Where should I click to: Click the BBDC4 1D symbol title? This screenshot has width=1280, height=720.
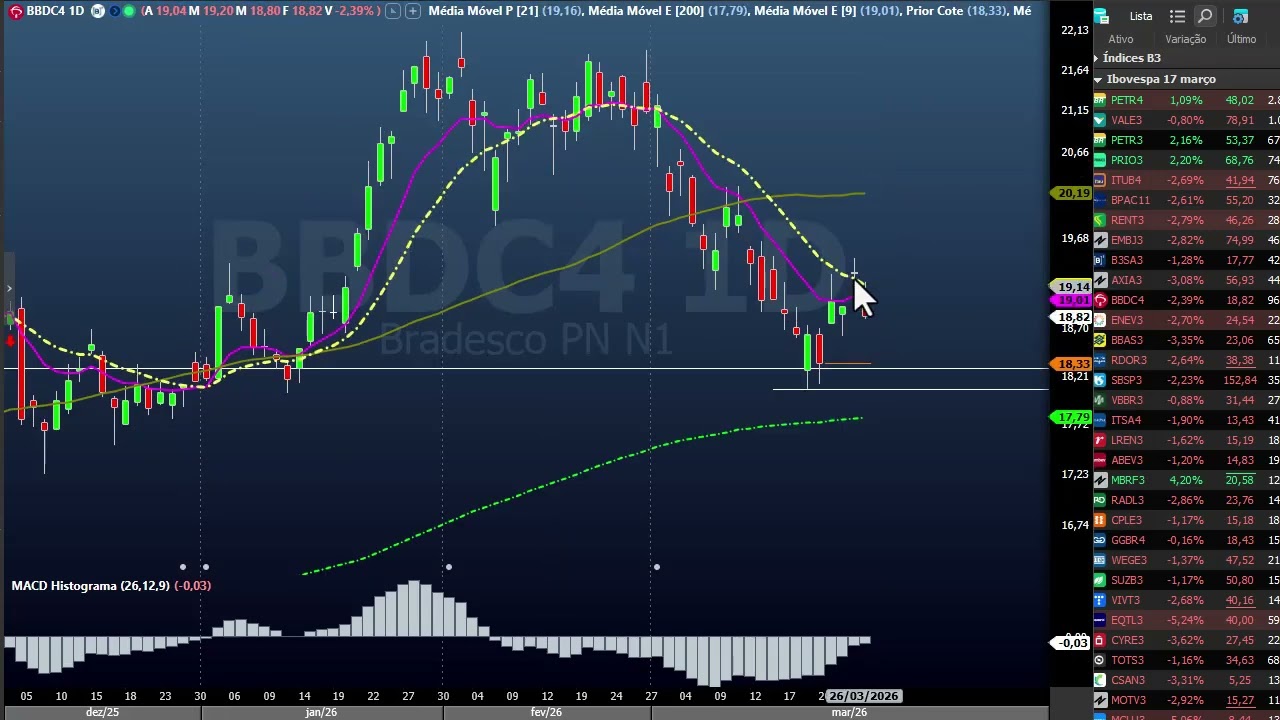(55, 11)
